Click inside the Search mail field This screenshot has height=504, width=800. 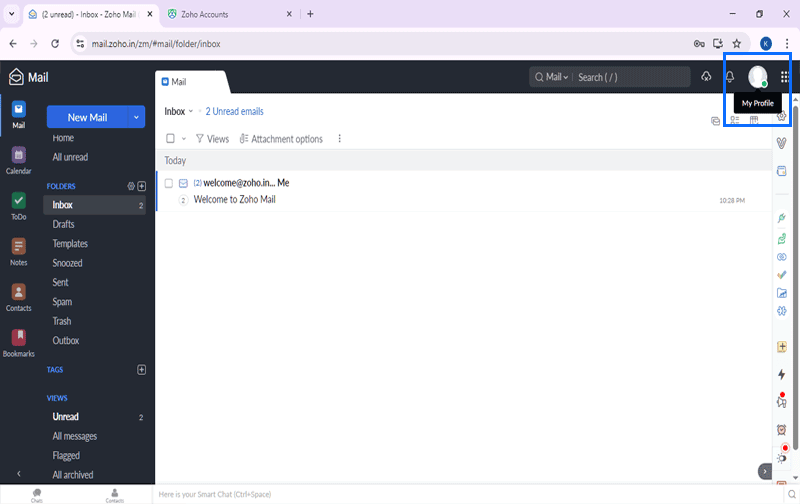pyautogui.click(x=632, y=77)
